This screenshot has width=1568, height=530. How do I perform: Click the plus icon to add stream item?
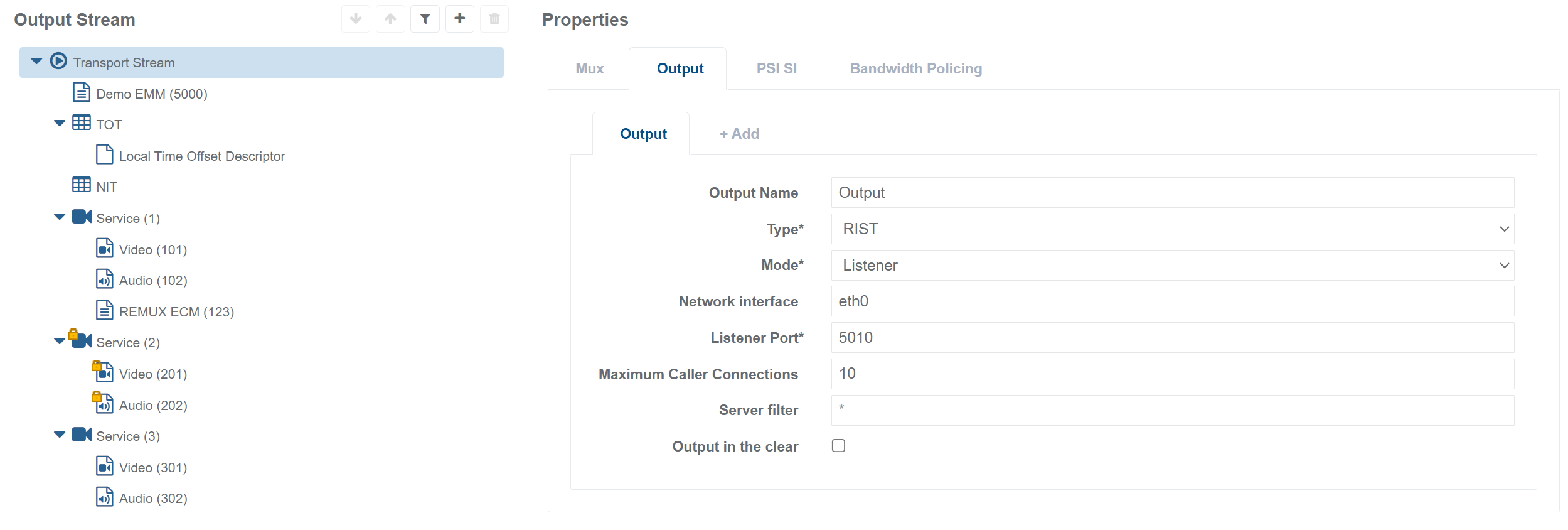coord(460,19)
